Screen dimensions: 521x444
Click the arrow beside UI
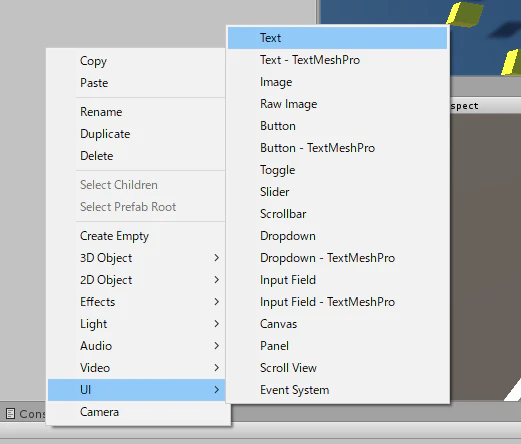pos(217,390)
